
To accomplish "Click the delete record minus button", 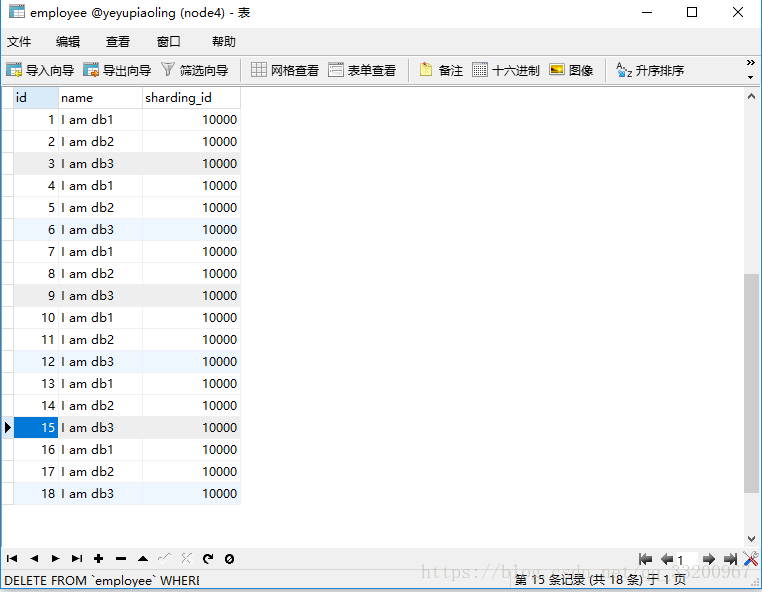I will (120, 559).
